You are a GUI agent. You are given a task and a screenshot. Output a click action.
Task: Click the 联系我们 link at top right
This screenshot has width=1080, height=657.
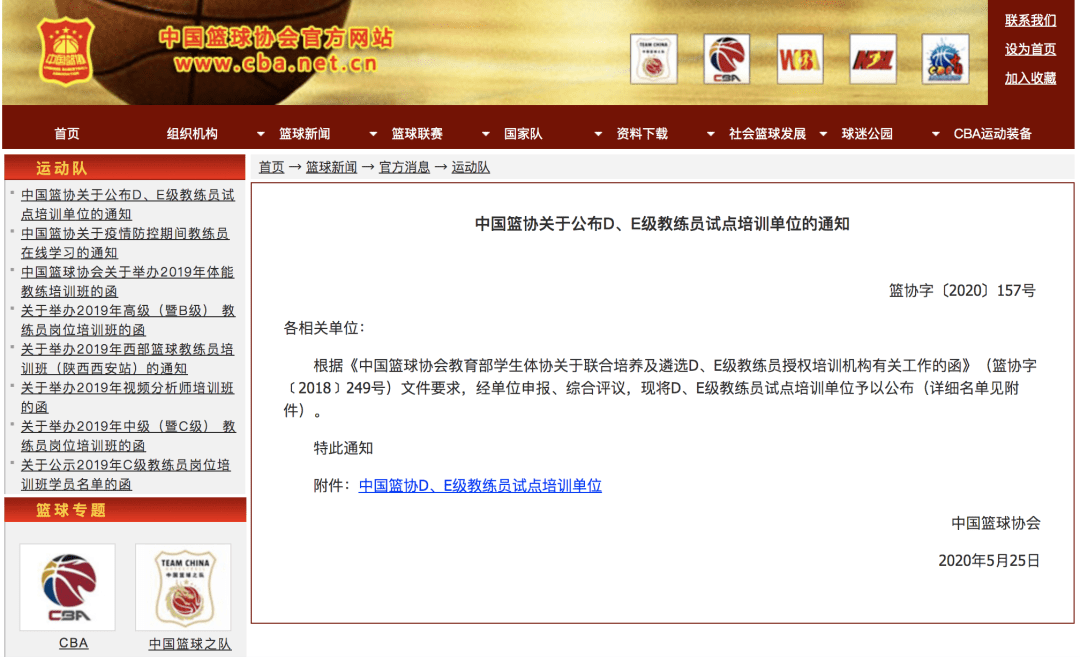click(x=1030, y=20)
